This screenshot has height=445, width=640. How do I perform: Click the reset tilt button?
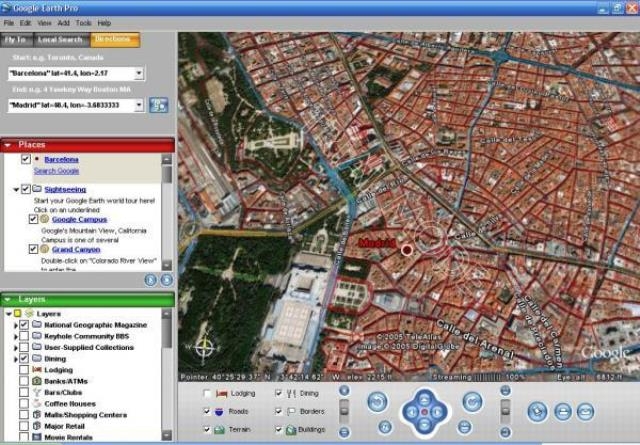(464, 427)
